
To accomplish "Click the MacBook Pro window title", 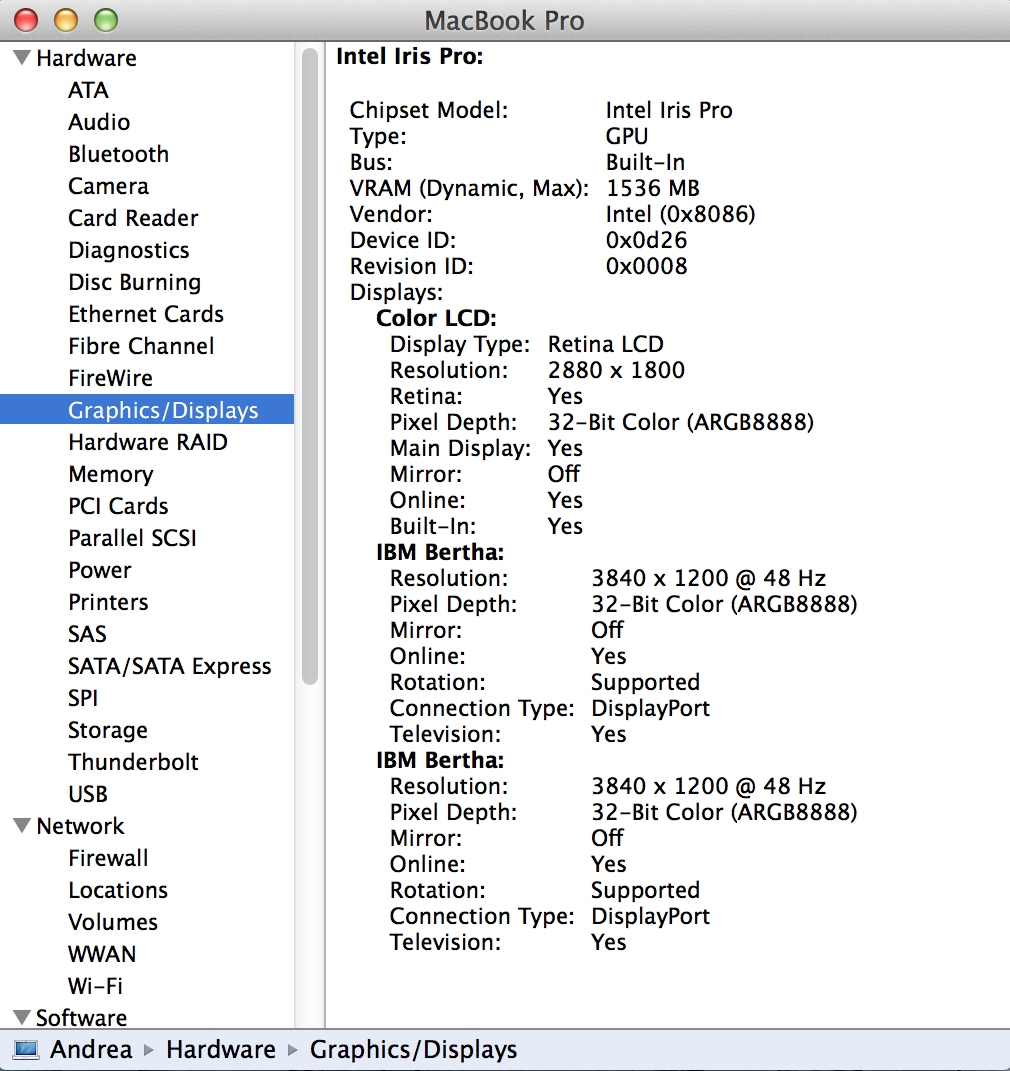I will click(x=505, y=20).
